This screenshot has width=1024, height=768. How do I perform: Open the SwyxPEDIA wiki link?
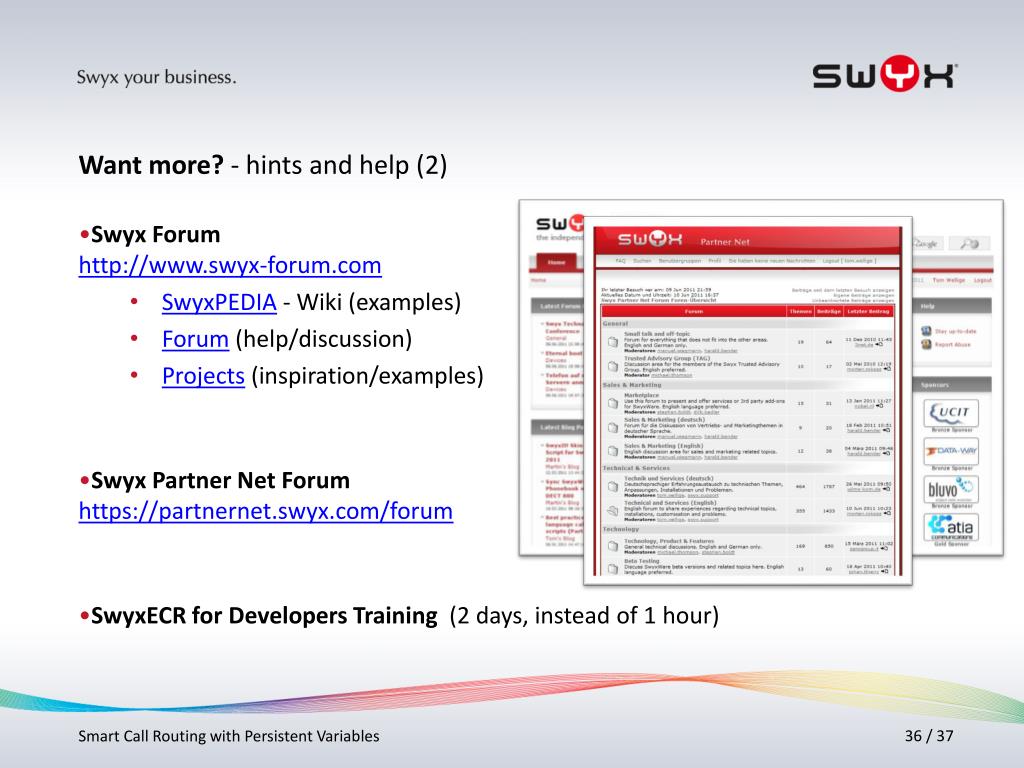[x=219, y=302]
